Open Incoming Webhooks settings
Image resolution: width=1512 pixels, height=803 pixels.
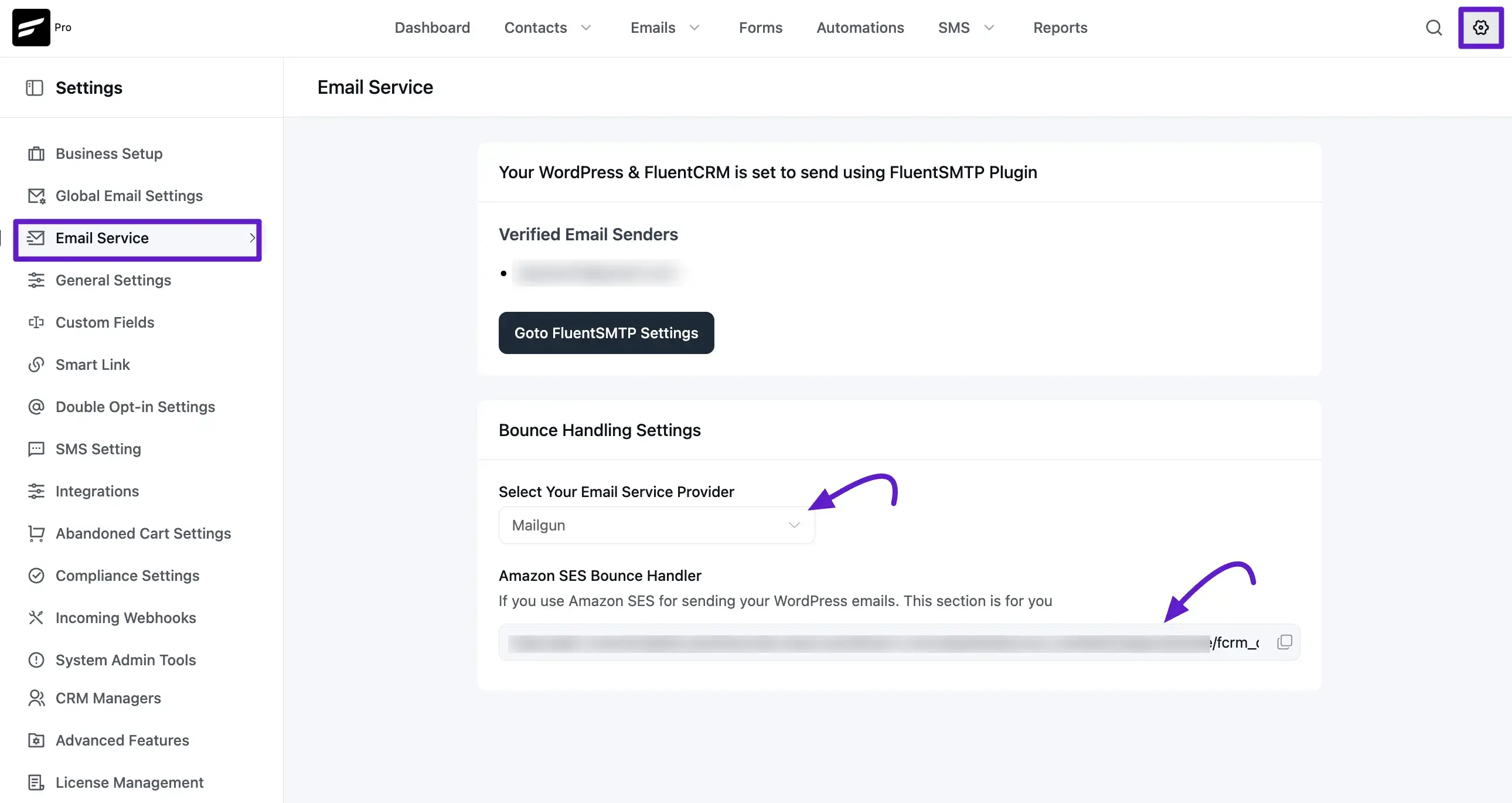click(x=125, y=618)
